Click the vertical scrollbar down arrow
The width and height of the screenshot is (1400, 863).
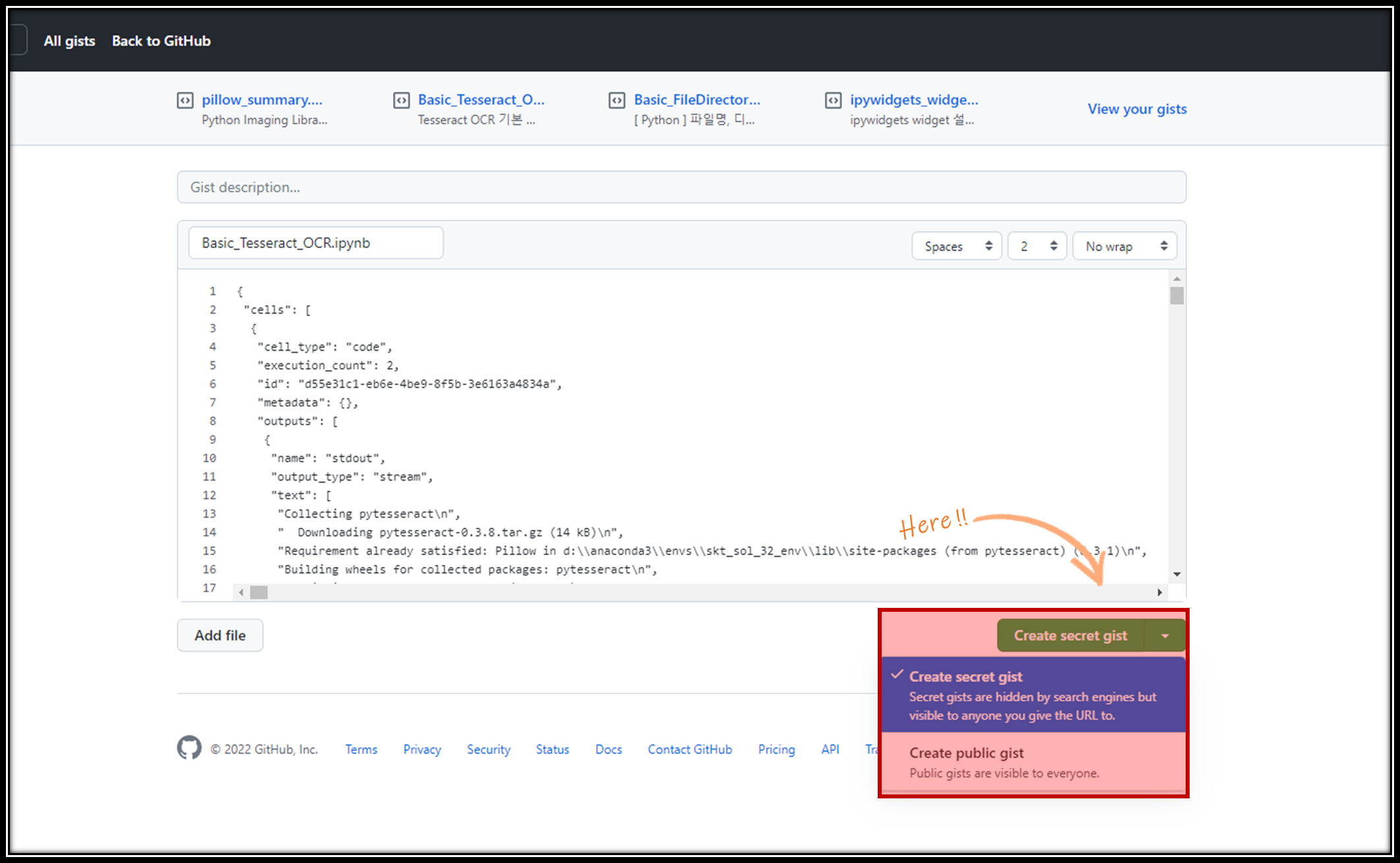coord(1177,574)
